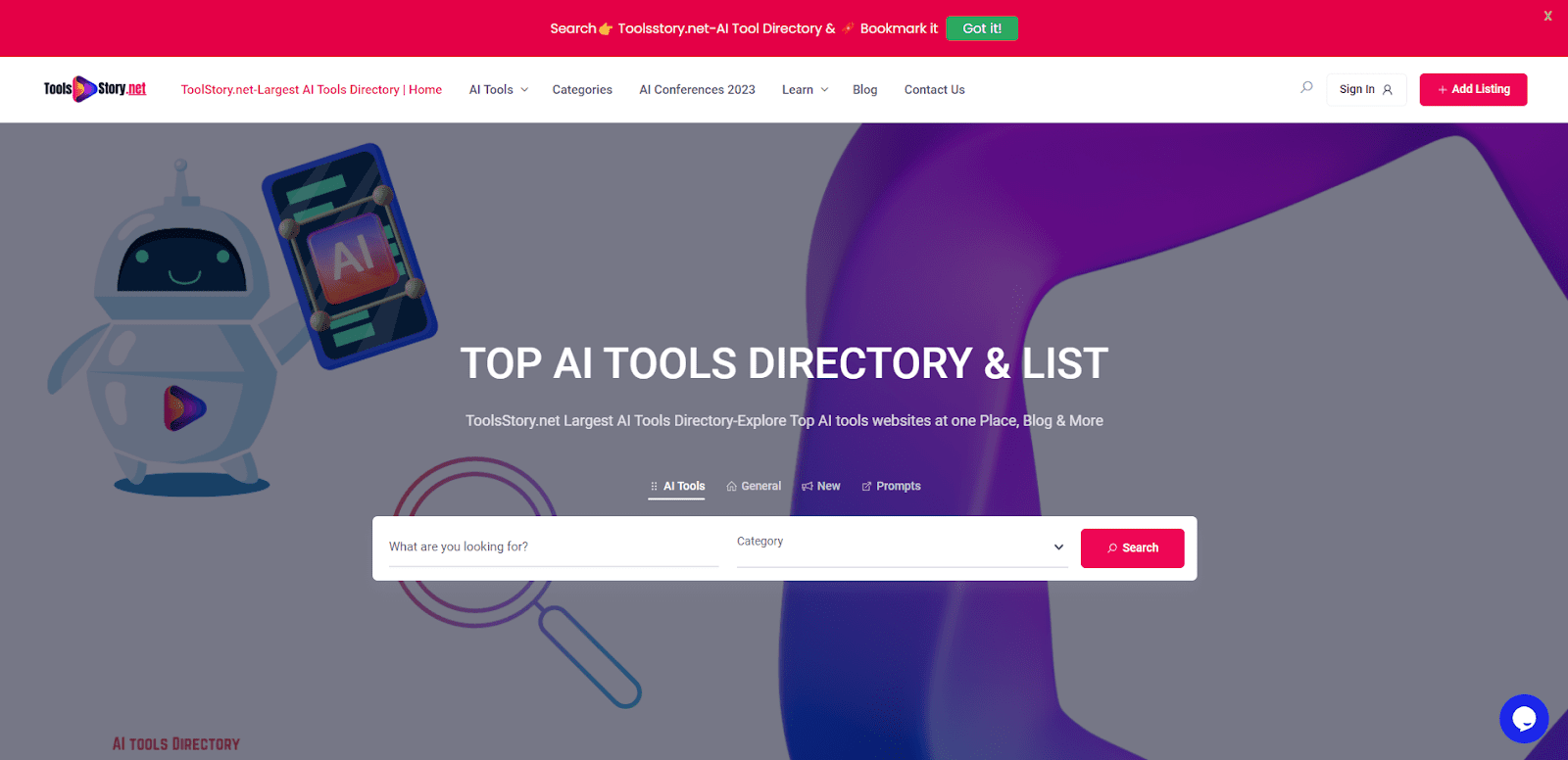The height and width of the screenshot is (760, 1568).
Task: Click the ToolsStory.net logo
Action: (x=95, y=89)
